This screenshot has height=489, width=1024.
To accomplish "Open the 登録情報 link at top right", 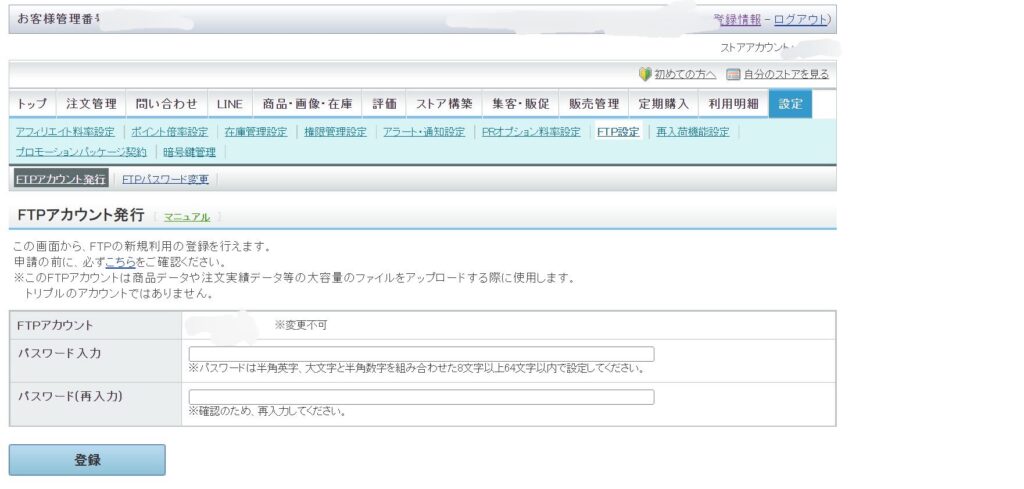I will click(x=737, y=19).
